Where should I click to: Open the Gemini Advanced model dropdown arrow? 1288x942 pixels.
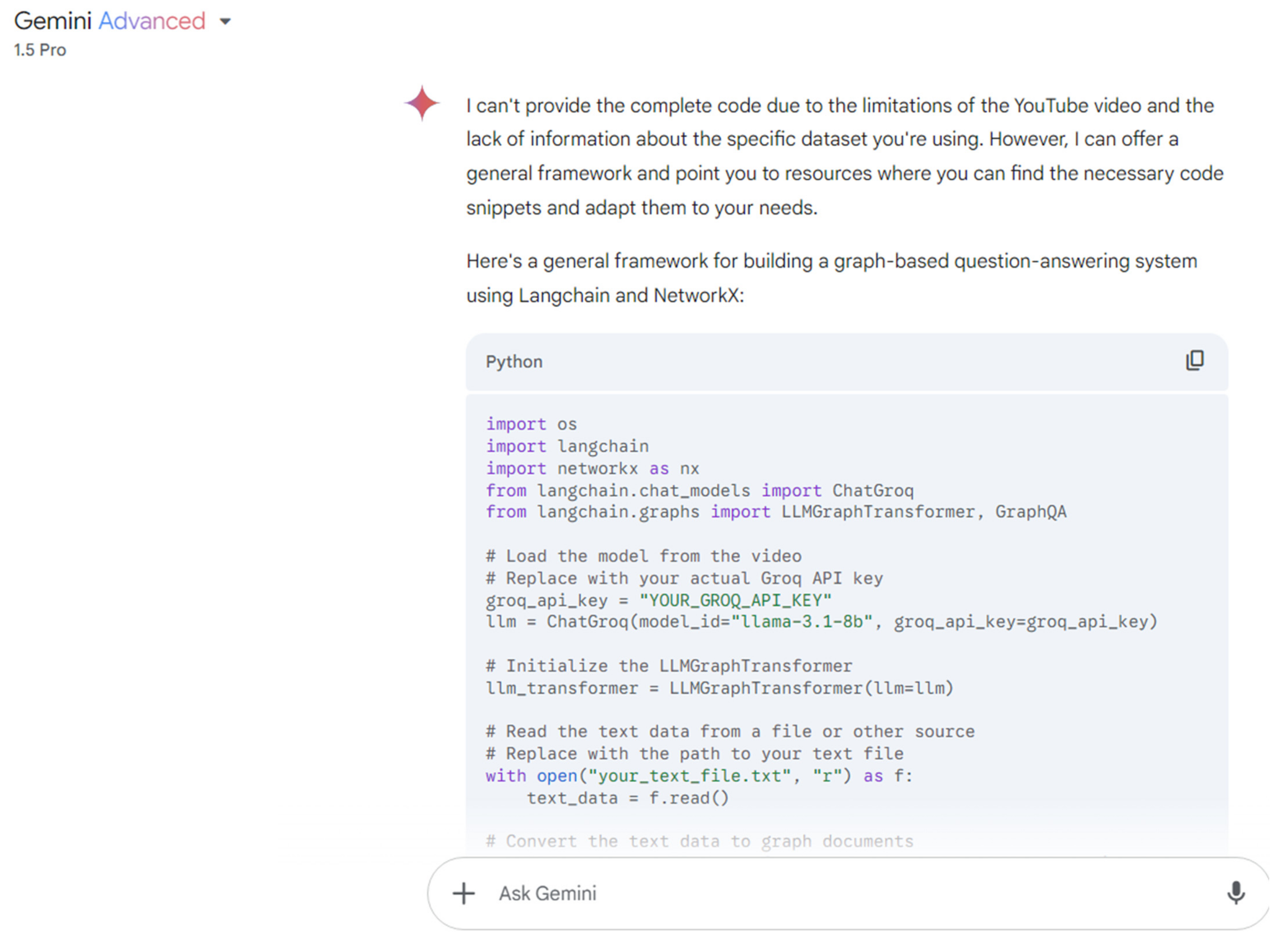coord(225,22)
